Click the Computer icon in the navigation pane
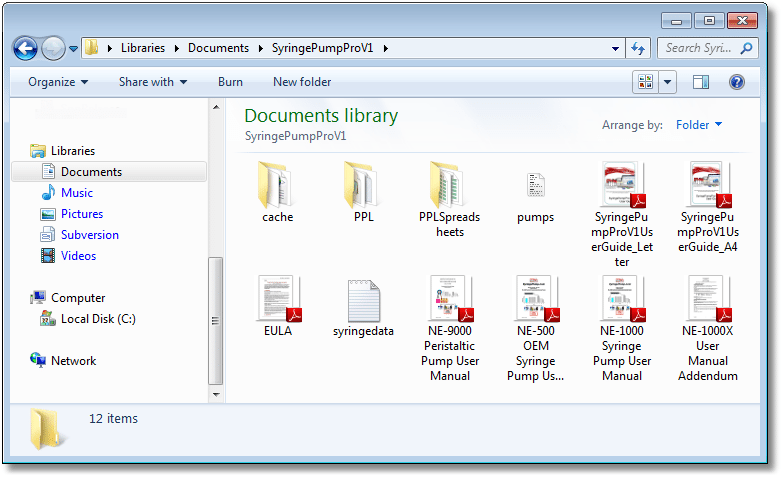782x478 pixels. 37,297
